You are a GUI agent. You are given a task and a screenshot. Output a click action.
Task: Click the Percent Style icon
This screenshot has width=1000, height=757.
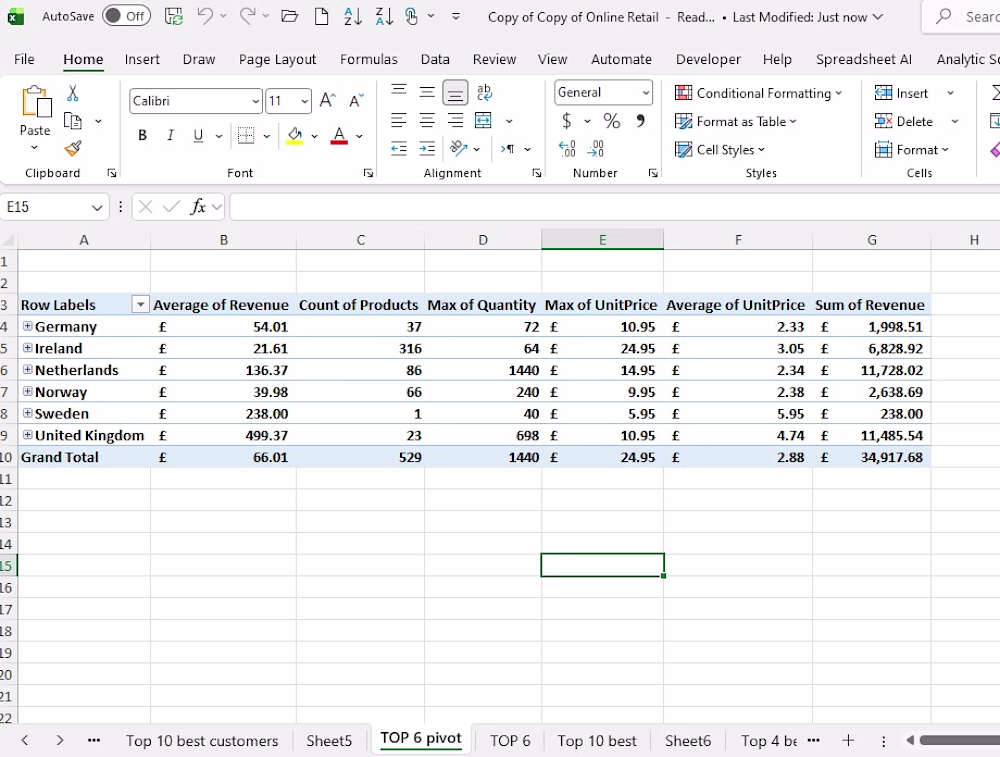click(x=611, y=121)
